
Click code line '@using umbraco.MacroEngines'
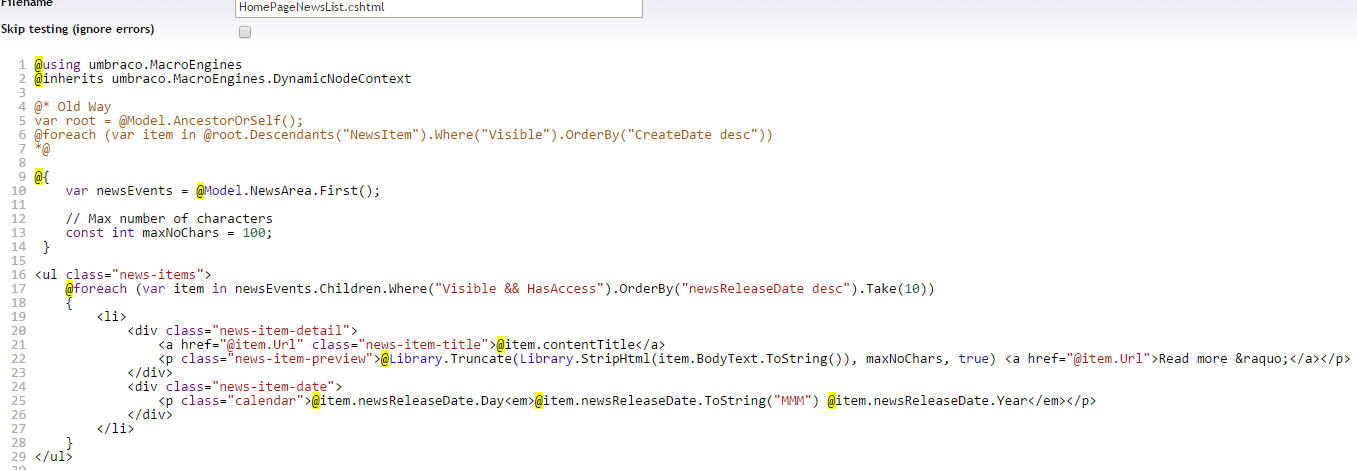pos(138,65)
